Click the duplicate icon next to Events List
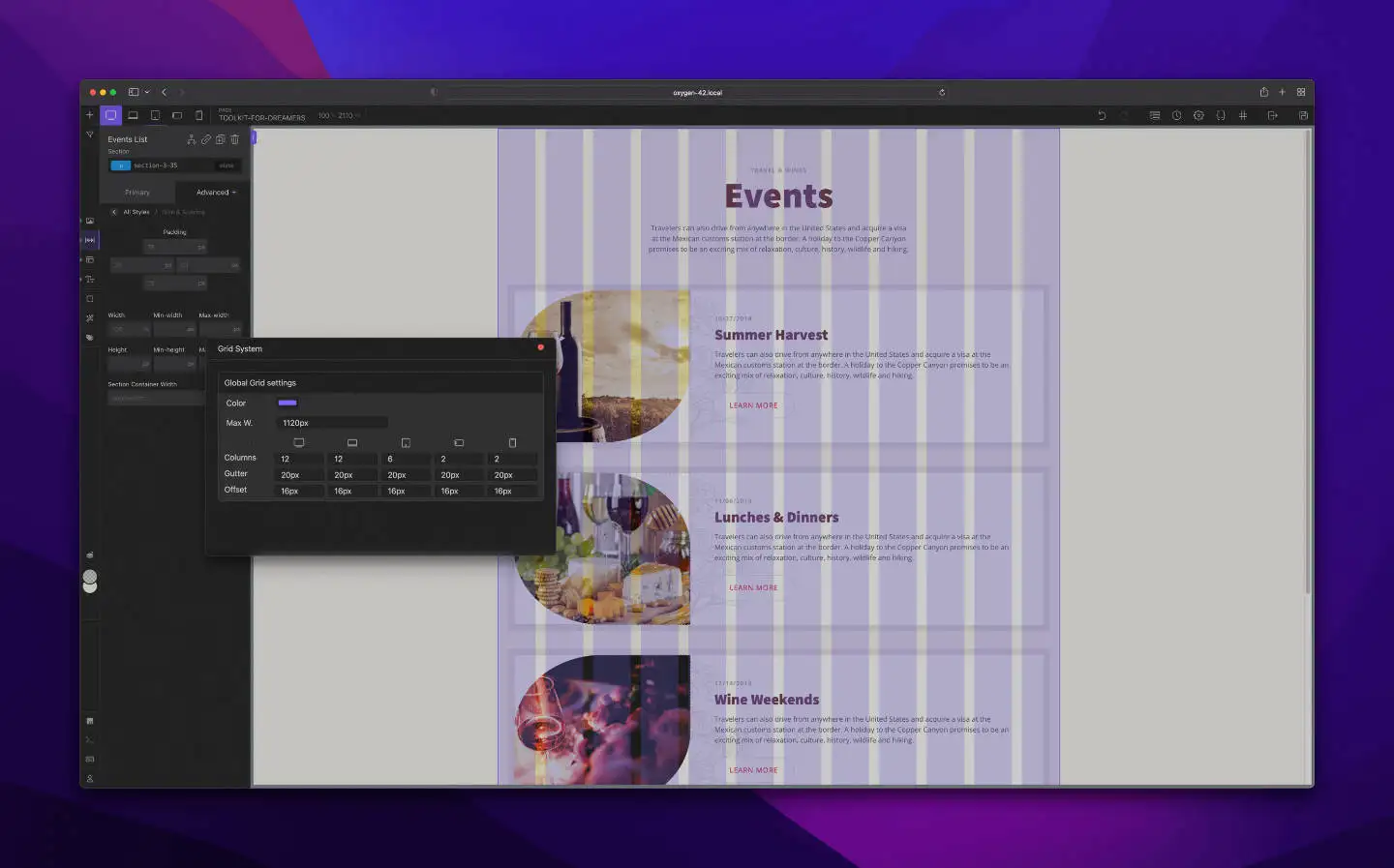Screen dimensions: 1394x868 click(x=220, y=139)
